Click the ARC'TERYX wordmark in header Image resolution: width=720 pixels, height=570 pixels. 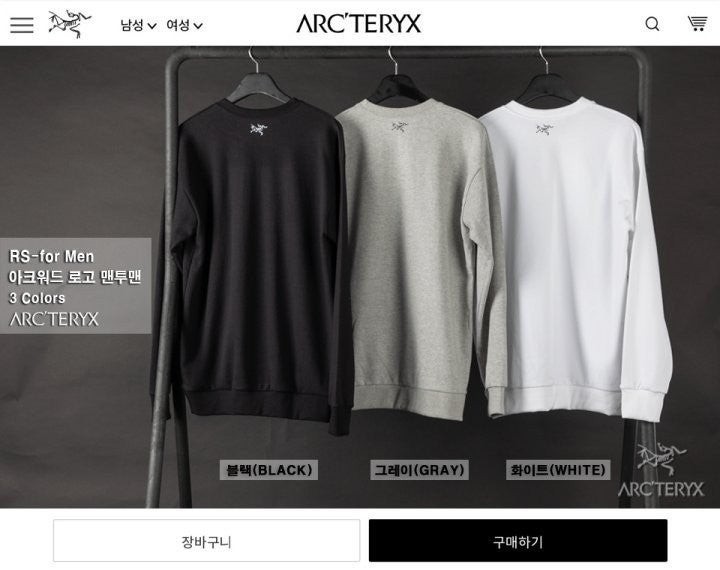click(358, 23)
